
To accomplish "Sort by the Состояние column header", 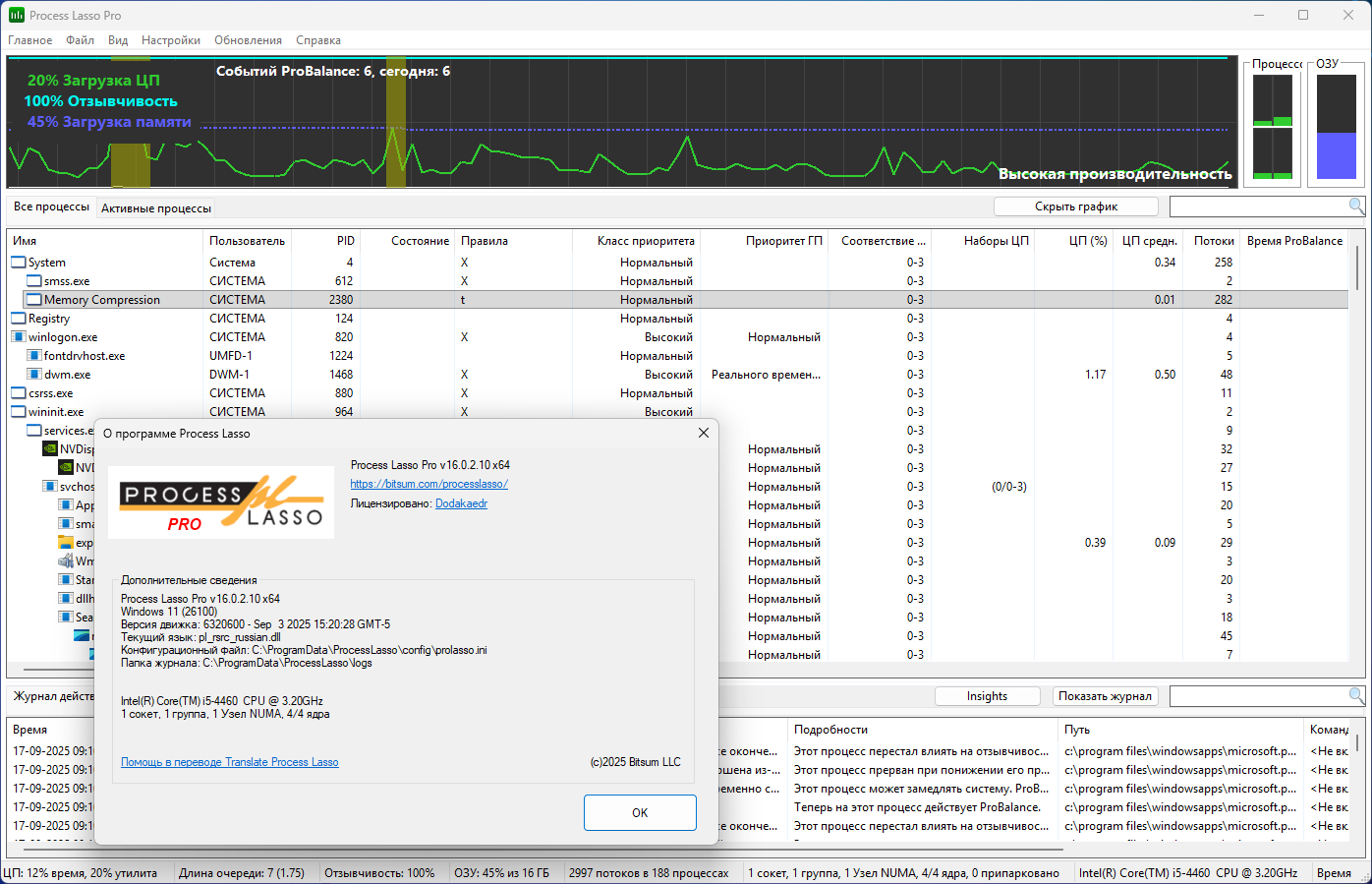I will (x=408, y=241).
